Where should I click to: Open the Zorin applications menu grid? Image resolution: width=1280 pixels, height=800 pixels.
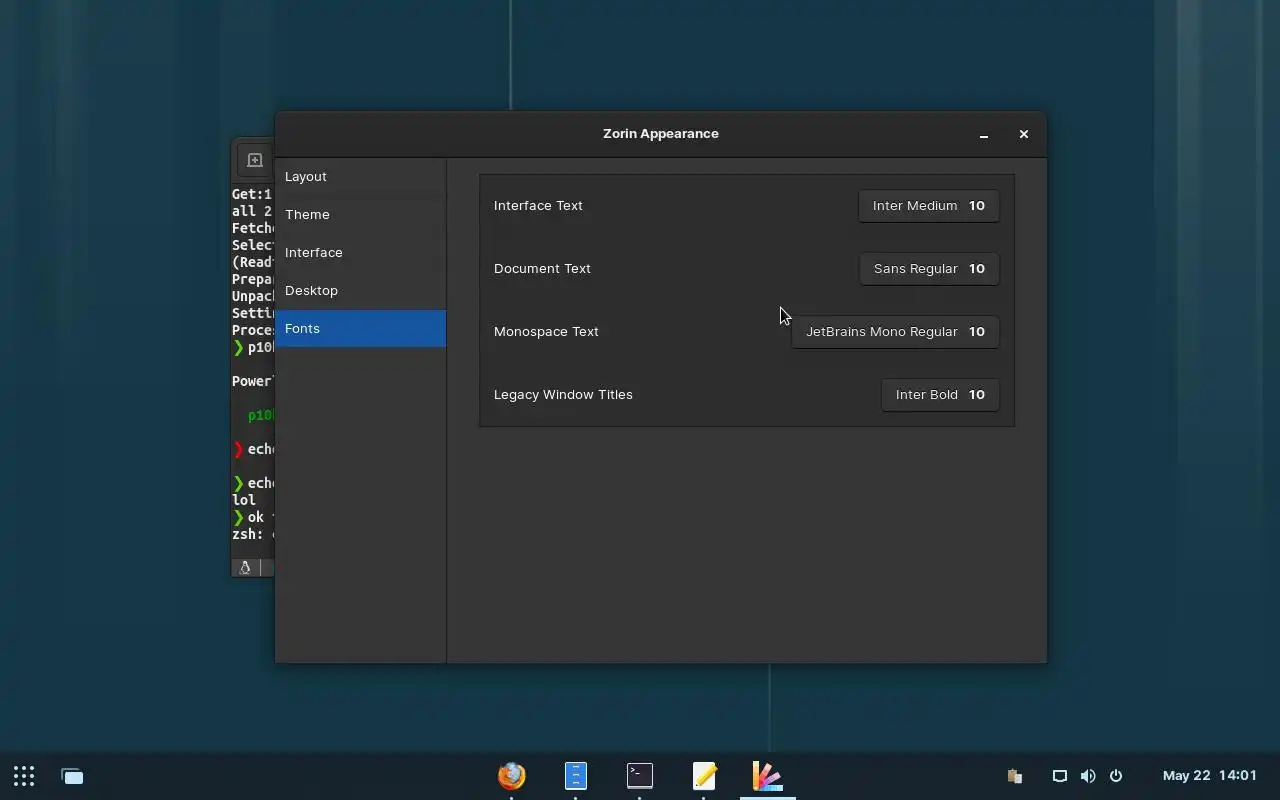24,776
